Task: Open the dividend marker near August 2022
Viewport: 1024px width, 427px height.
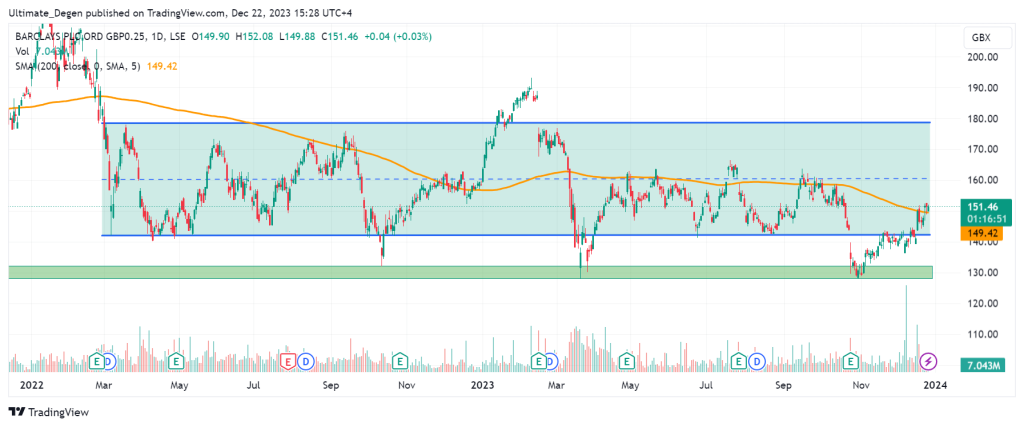Action: (x=304, y=360)
